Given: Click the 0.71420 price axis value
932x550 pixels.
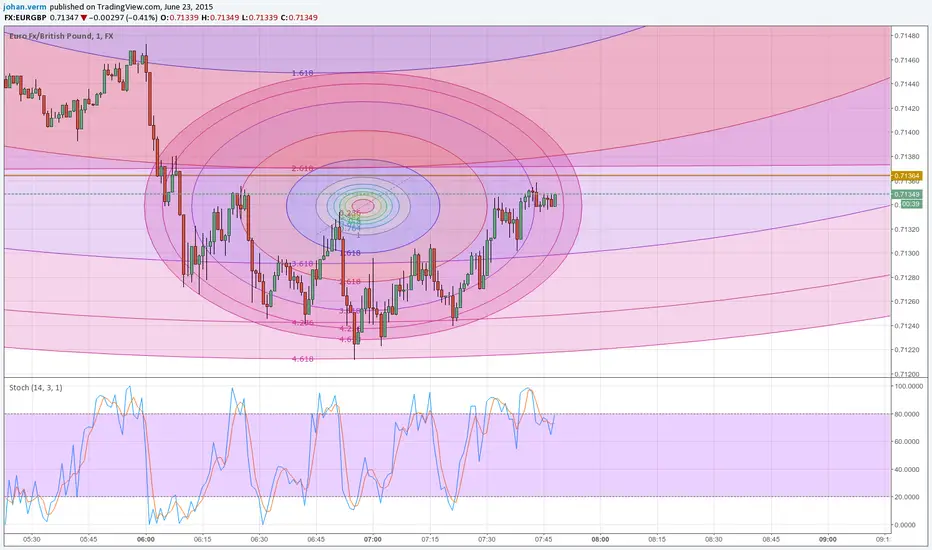Looking at the screenshot, I should point(908,108).
